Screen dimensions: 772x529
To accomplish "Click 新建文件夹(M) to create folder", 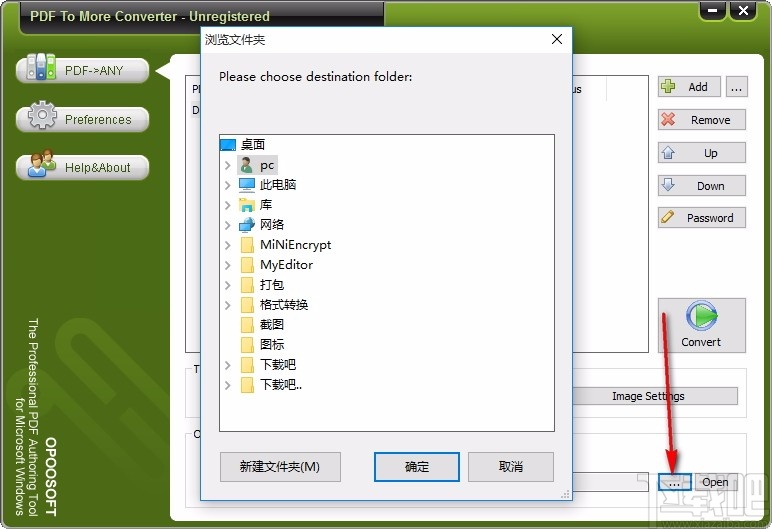I will pyautogui.click(x=280, y=466).
